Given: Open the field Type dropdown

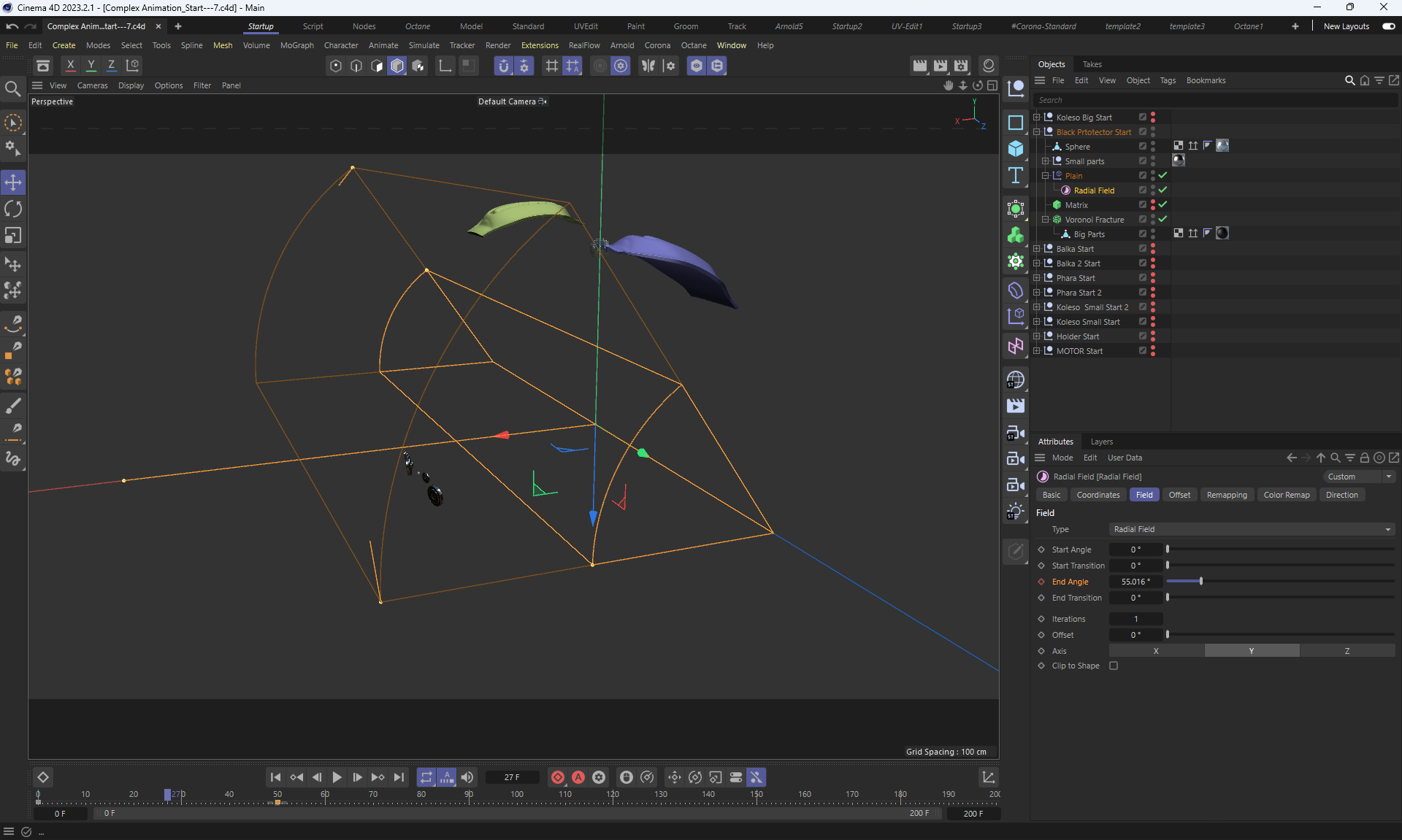Looking at the screenshot, I should point(1252,529).
